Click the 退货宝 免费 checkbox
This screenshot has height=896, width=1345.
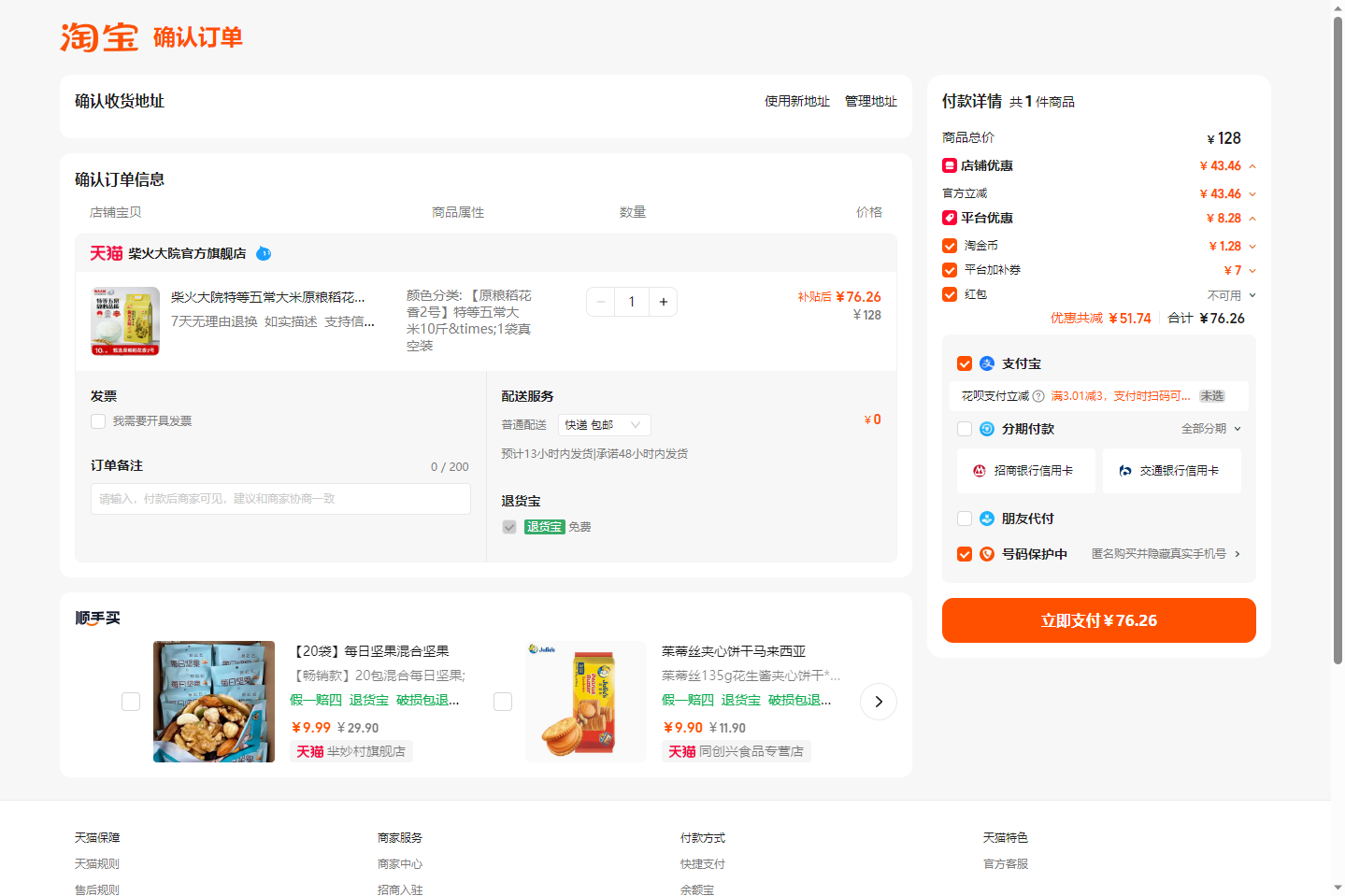click(509, 527)
